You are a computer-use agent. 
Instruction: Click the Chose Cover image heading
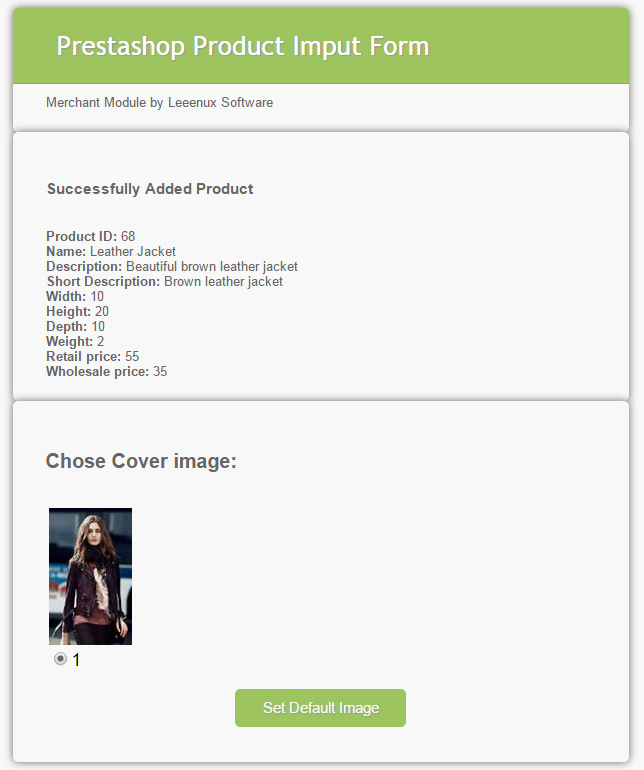141,461
